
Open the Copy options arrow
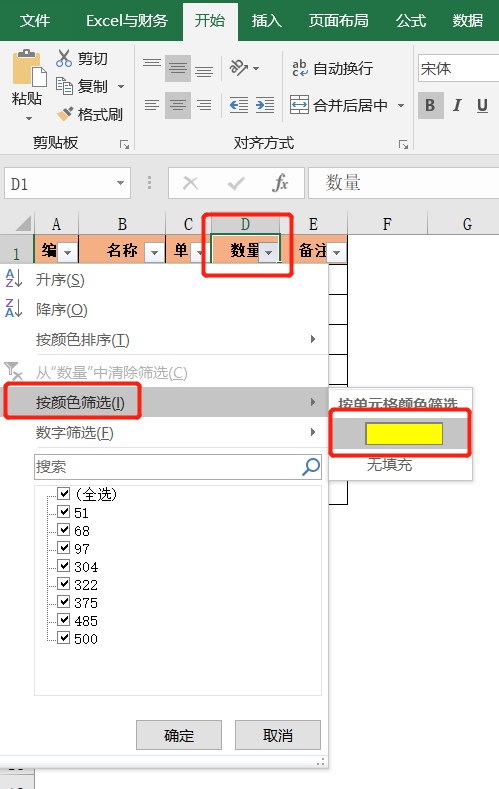tap(121, 87)
